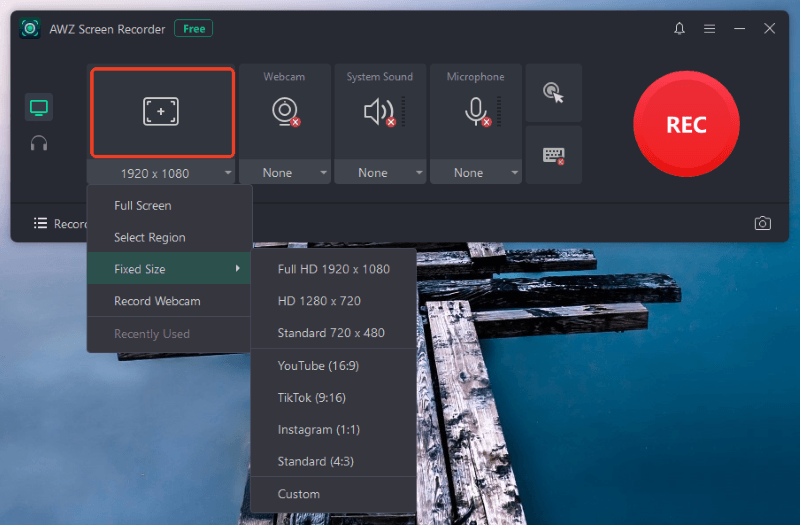Image resolution: width=800 pixels, height=525 pixels.
Task: Click the Microphone volume level meter
Action: point(499,111)
